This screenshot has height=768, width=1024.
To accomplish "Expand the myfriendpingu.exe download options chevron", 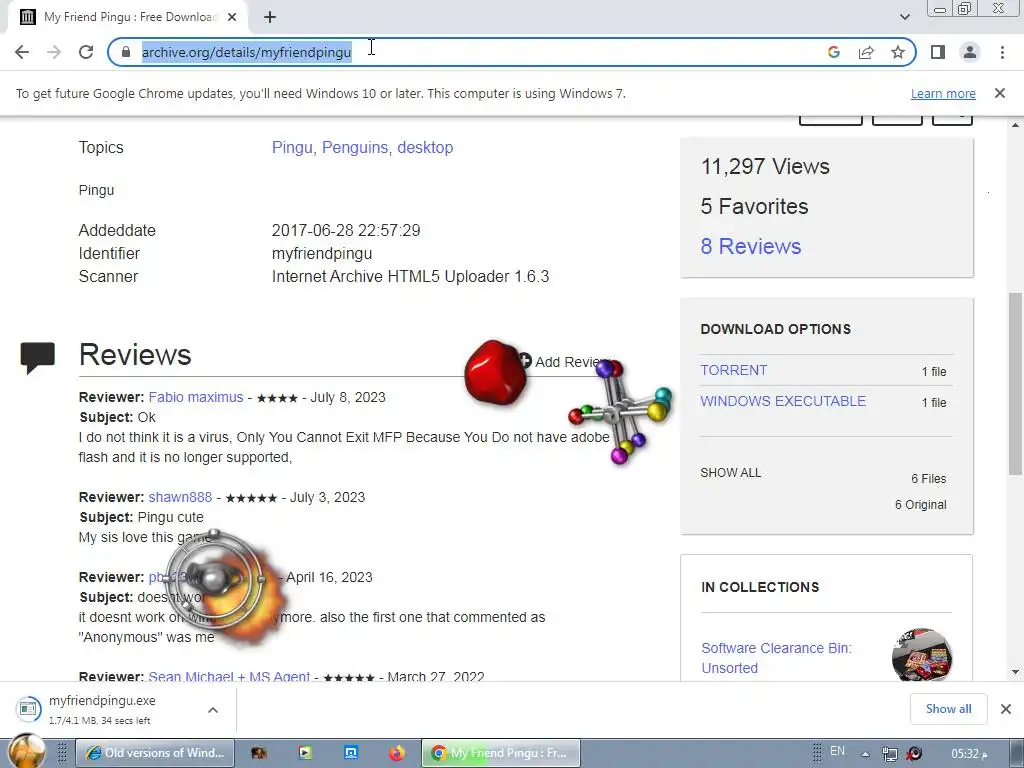I will 213,710.
